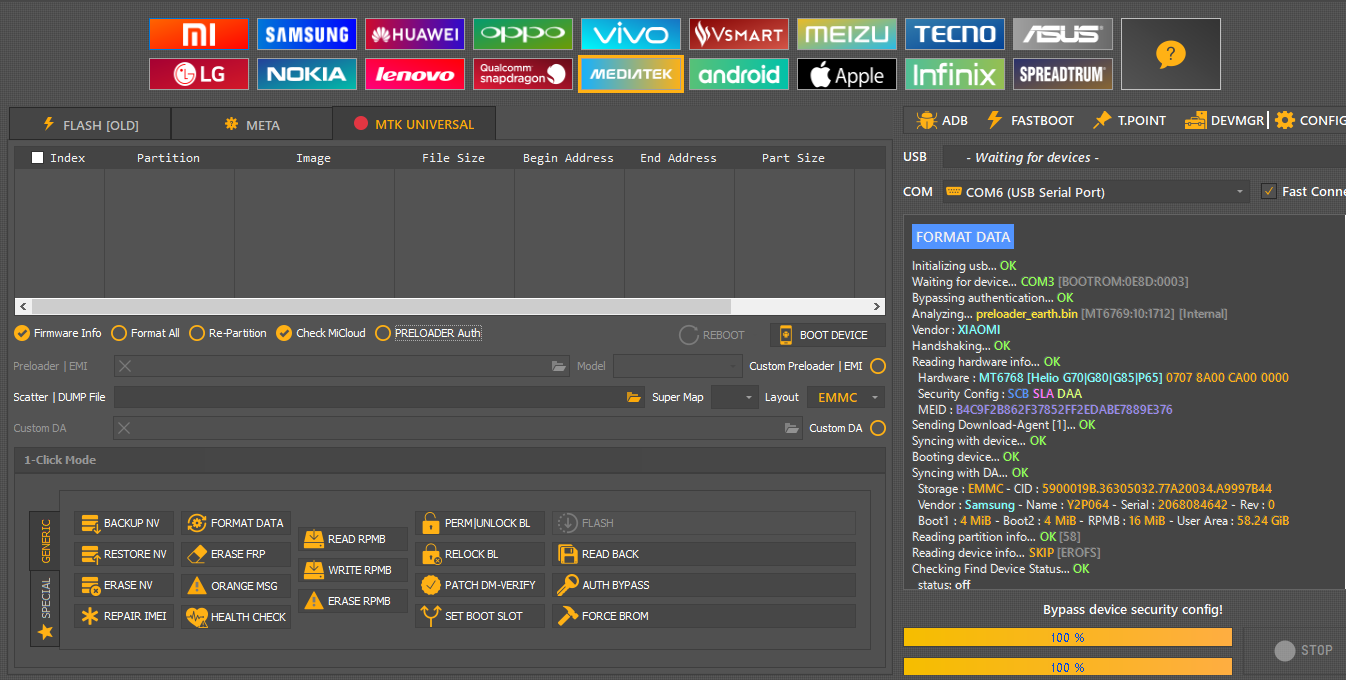Expand the COM6 USB Serial Port dropdown
Viewport: 1346px width, 680px height.
[x=1240, y=192]
